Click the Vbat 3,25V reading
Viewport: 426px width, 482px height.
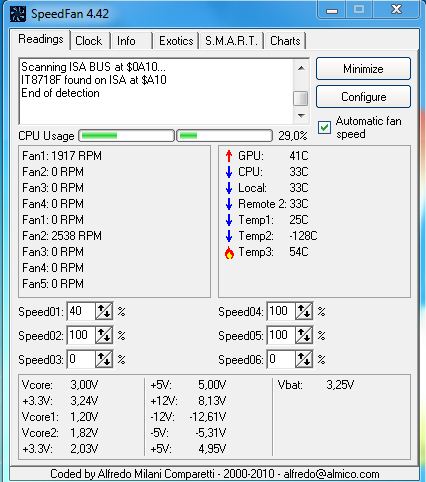point(316,385)
